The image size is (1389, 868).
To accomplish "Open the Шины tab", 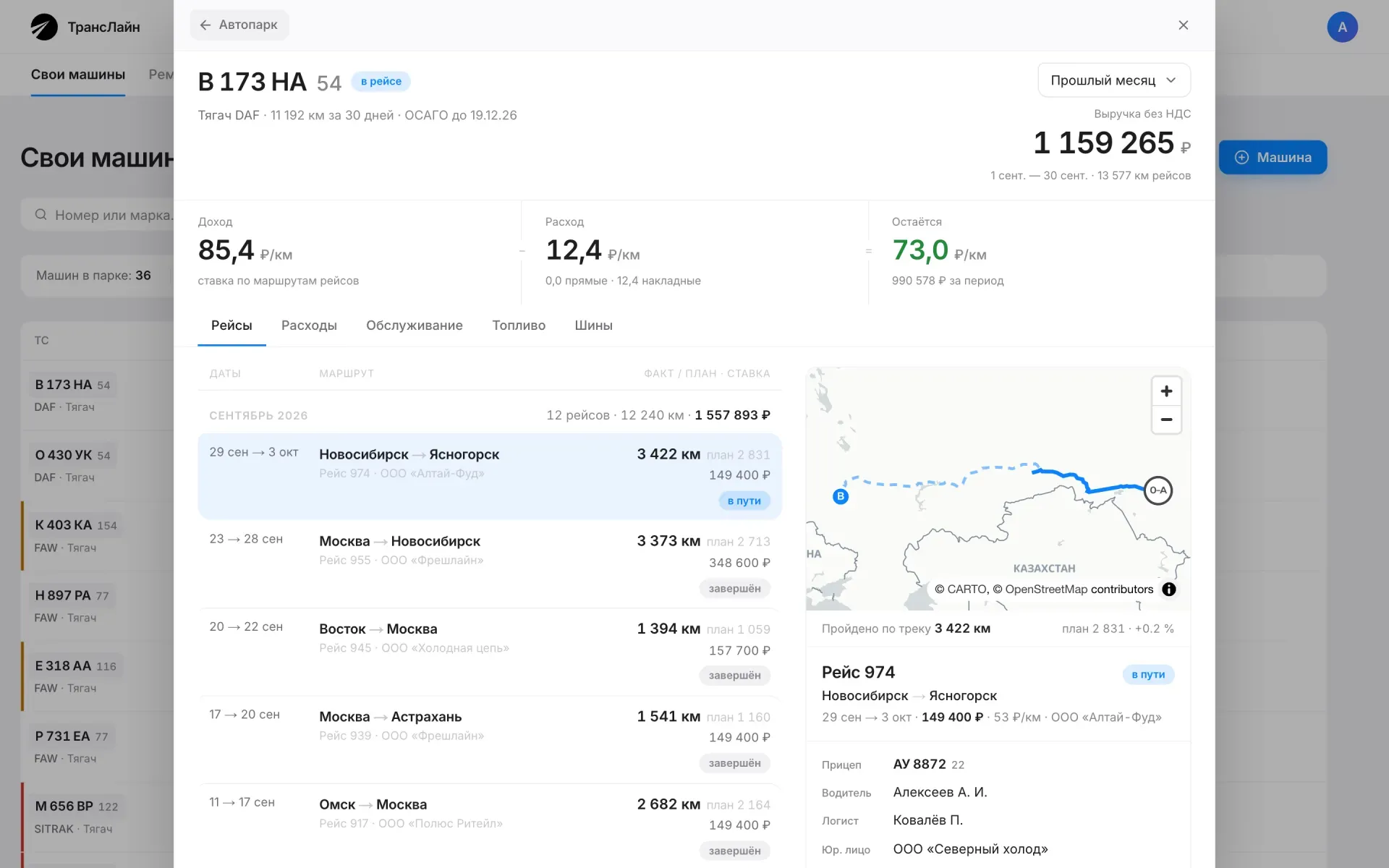I will coord(593,325).
